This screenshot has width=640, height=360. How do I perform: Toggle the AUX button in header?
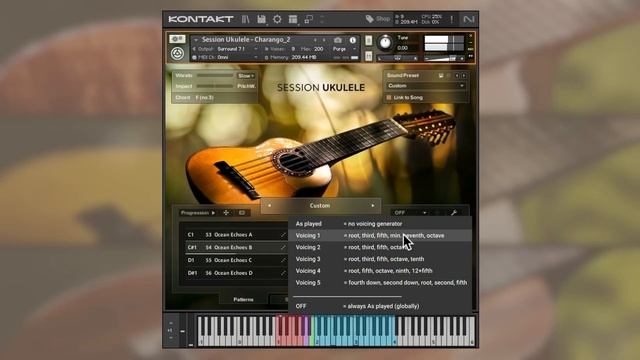[x=471, y=49]
